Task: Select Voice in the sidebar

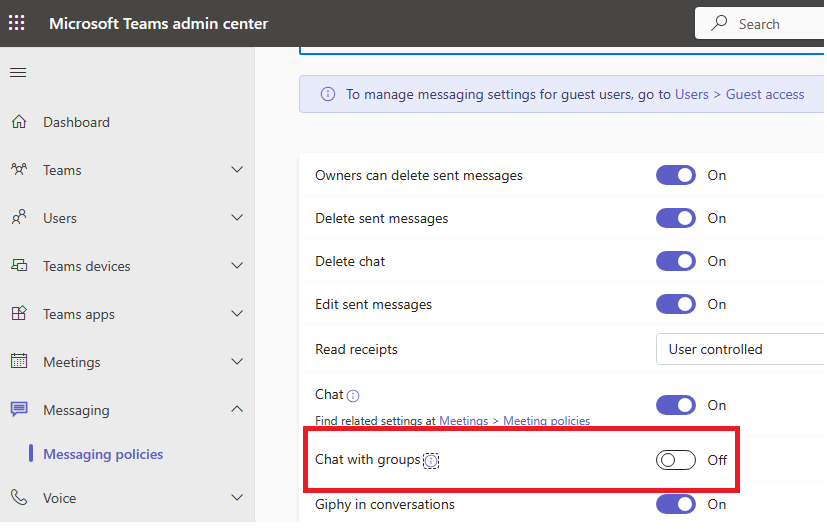Action: pyautogui.click(x=60, y=498)
